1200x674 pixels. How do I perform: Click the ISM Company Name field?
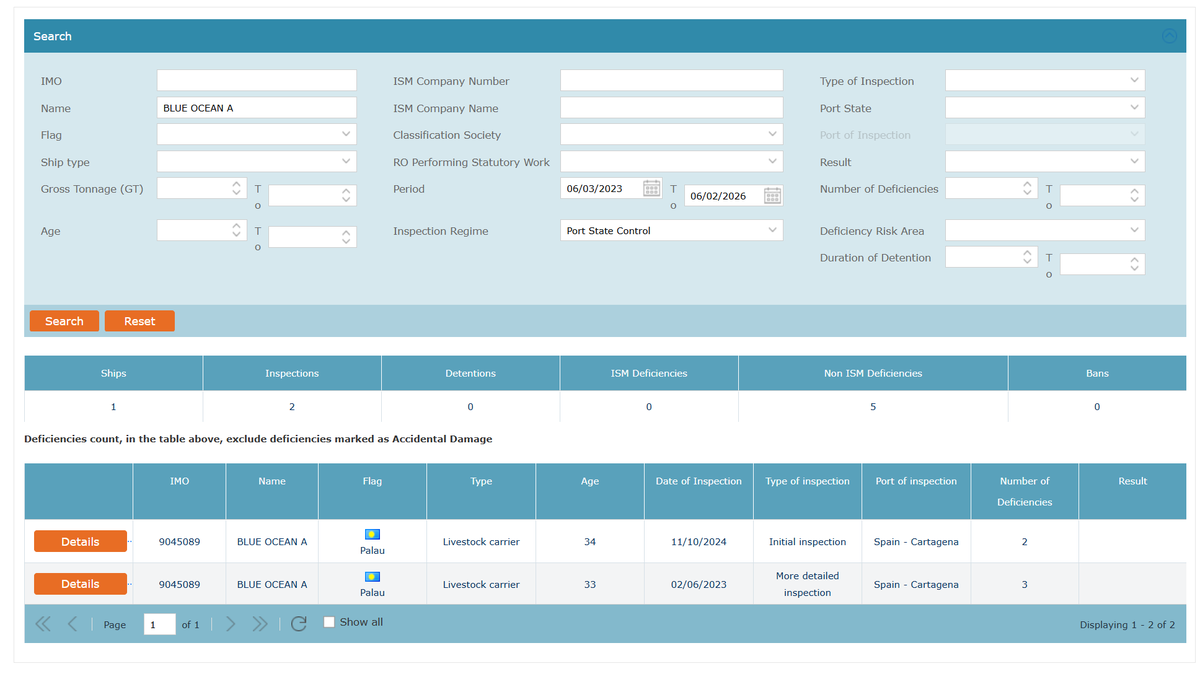(671, 107)
